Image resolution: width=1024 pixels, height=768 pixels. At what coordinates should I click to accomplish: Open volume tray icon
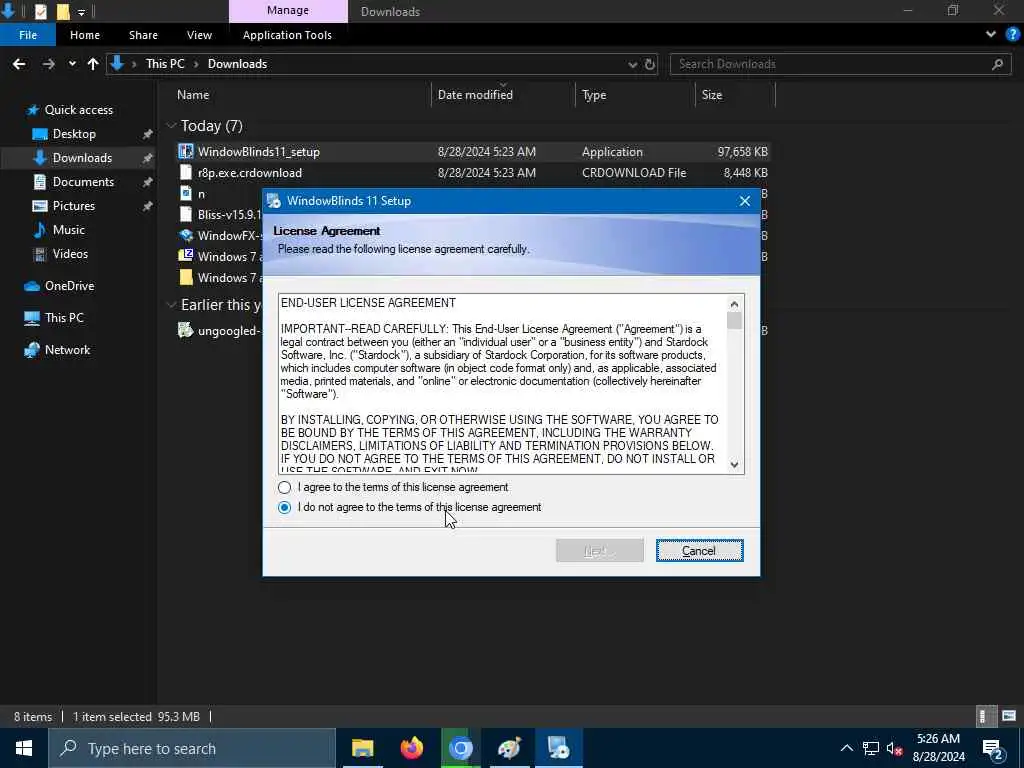[x=894, y=748]
